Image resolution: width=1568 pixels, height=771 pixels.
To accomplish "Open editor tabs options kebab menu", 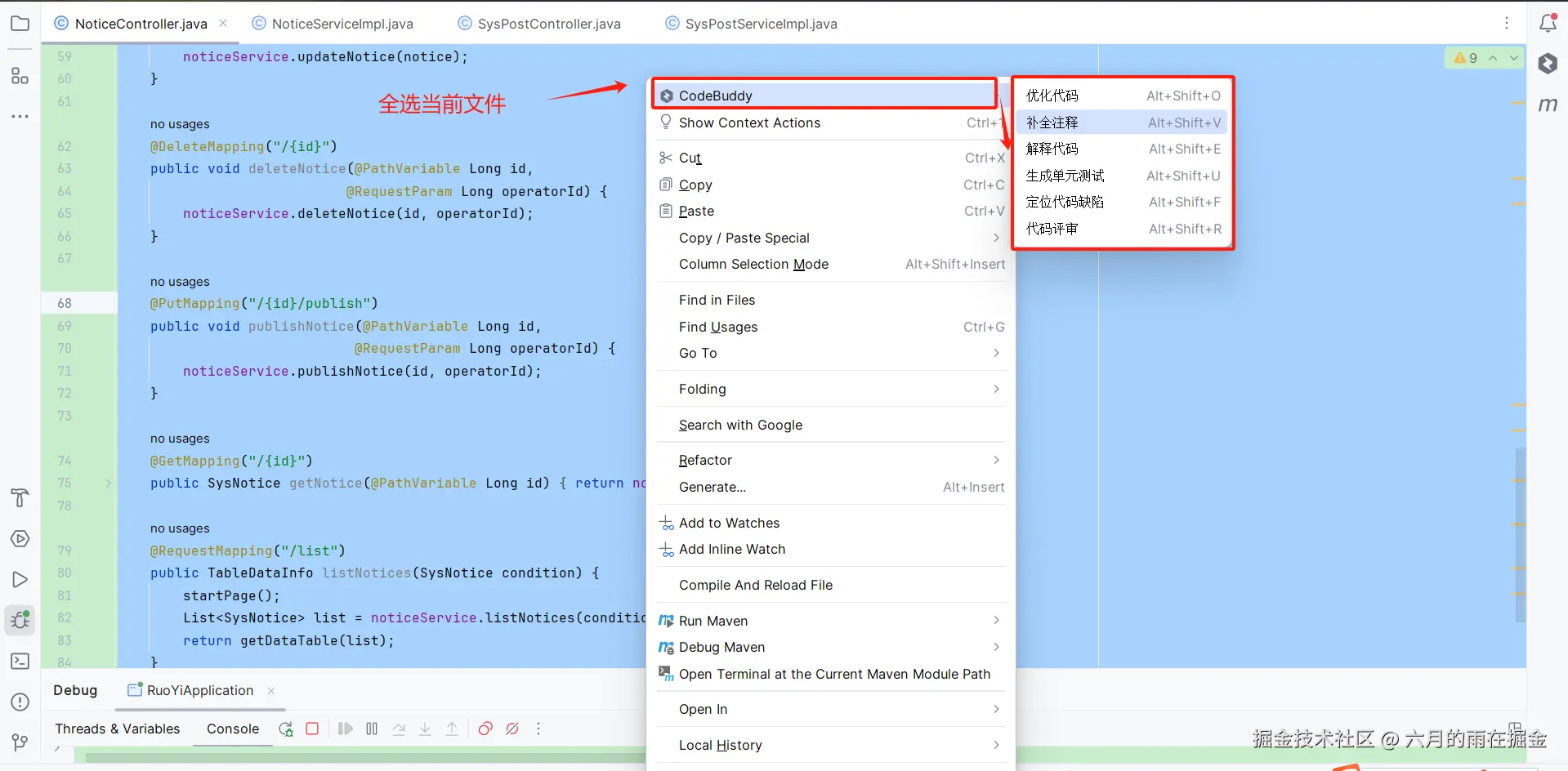I will [1507, 24].
